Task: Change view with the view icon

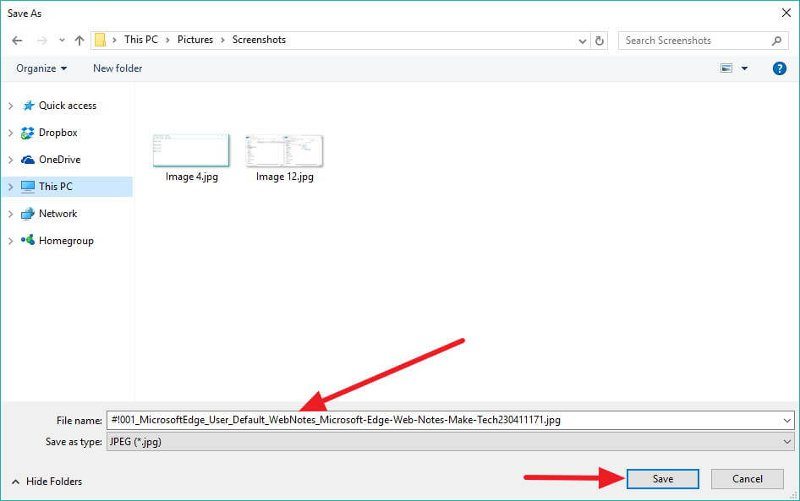Action: [726, 68]
